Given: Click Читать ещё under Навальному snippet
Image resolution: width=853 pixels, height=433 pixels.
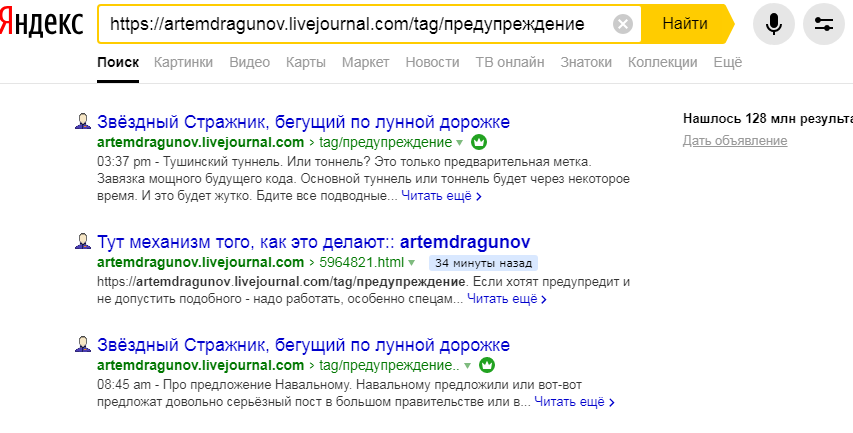Looking at the screenshot, I should [574, 402].
